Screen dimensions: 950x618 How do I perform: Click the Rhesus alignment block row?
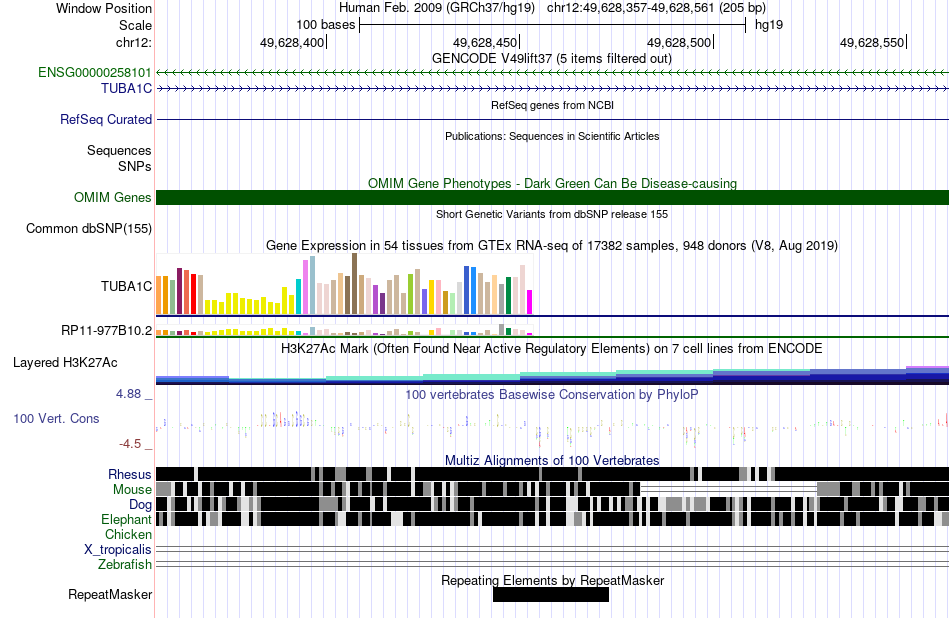coord(553,474)
